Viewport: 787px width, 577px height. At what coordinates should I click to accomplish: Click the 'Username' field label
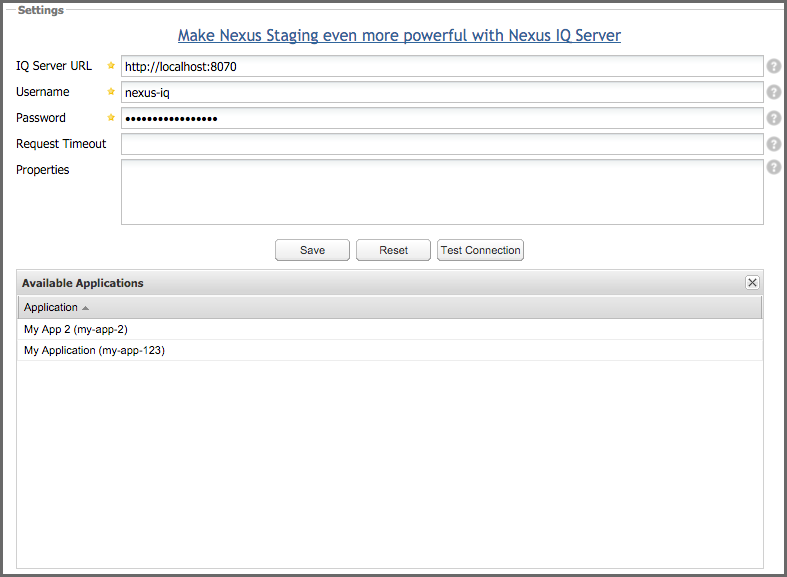click(x=43, y=92)
